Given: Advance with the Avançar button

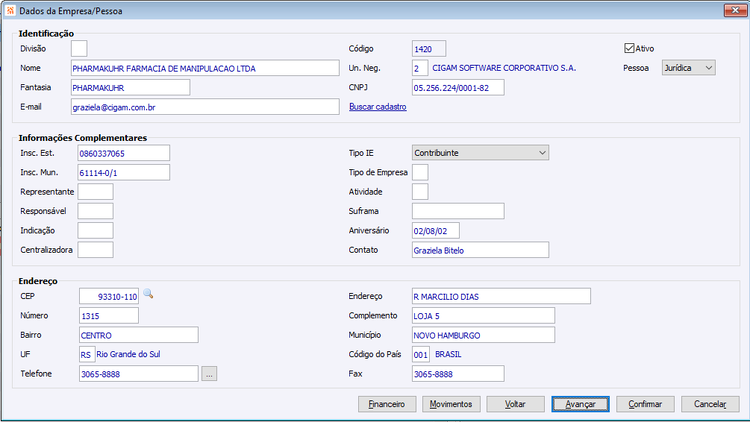Looking at the screenshot, I should 580,404.
